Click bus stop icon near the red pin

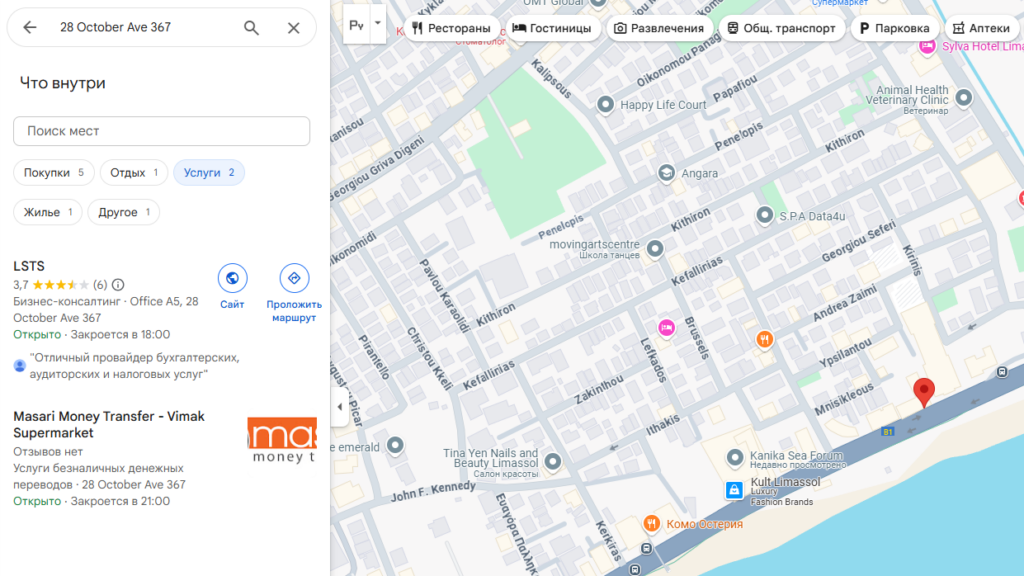pyautogui.click(x=1002, y=372)
